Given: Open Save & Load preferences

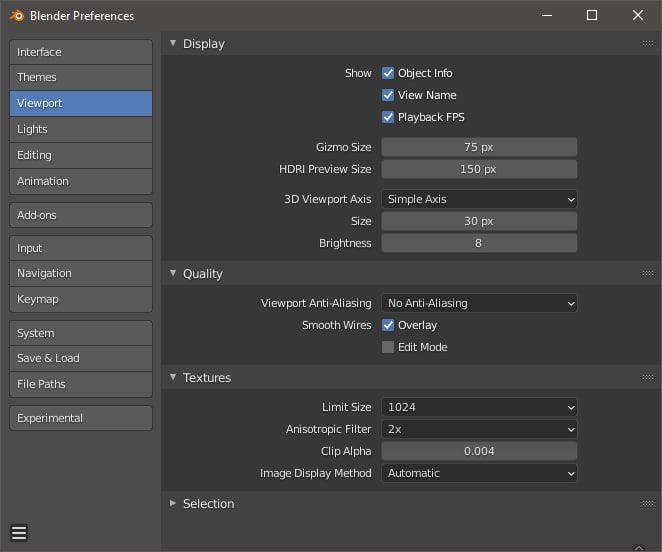Looking at the screenshot, I should (81, 358).
